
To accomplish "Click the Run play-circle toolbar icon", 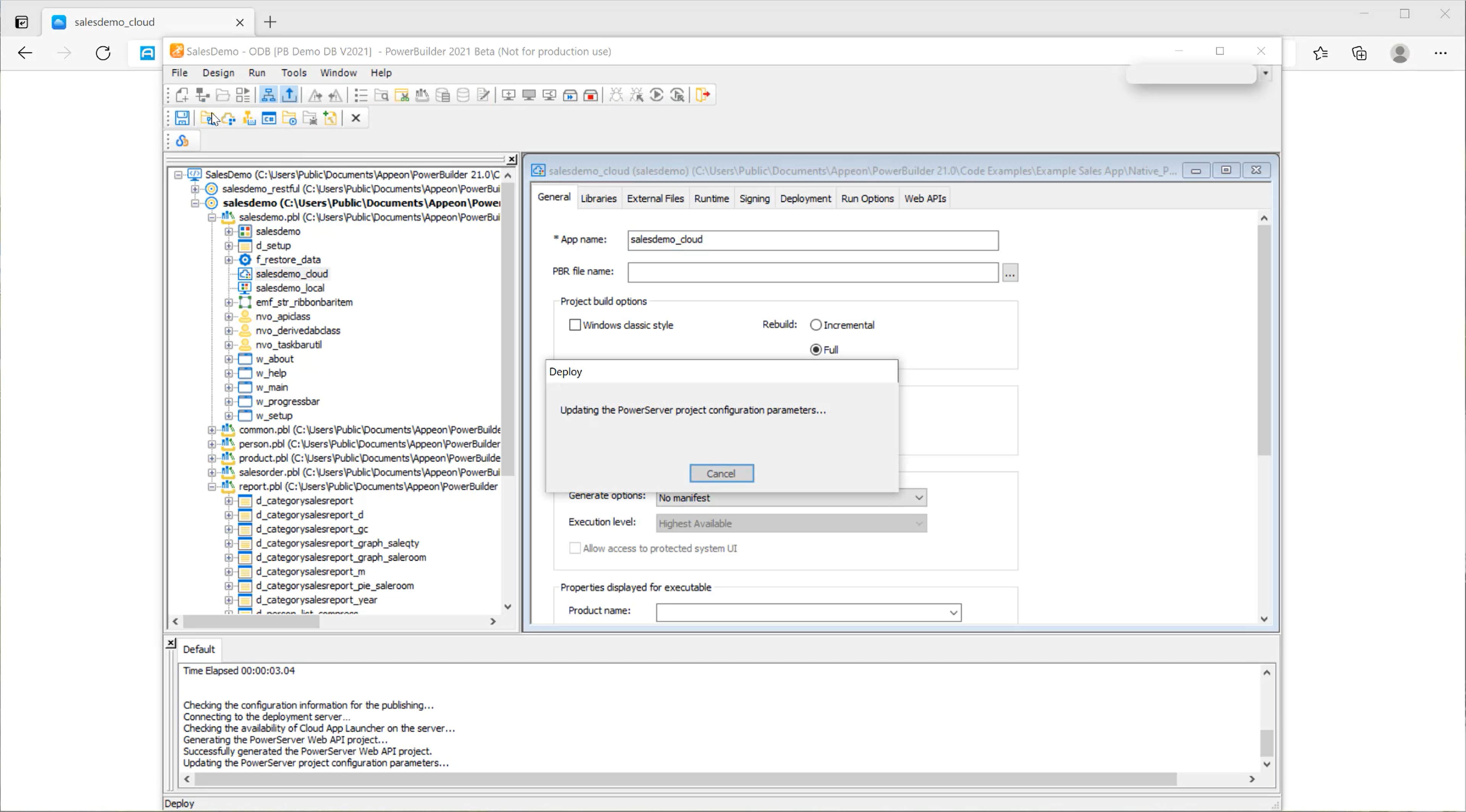I will (x=656, y=95).
